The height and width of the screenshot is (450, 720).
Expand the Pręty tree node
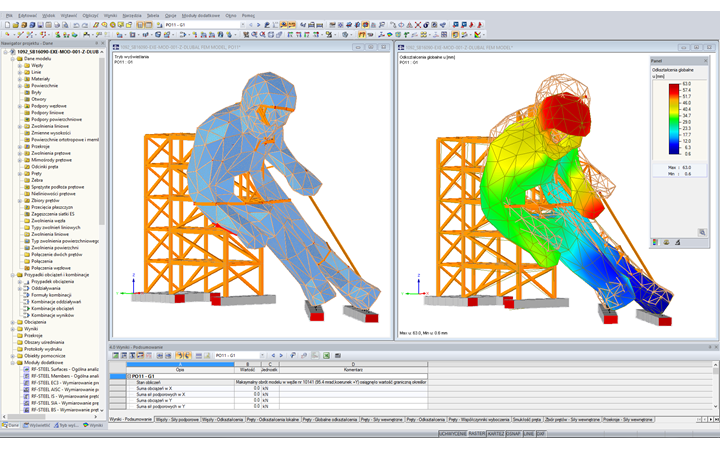point(20,174)
